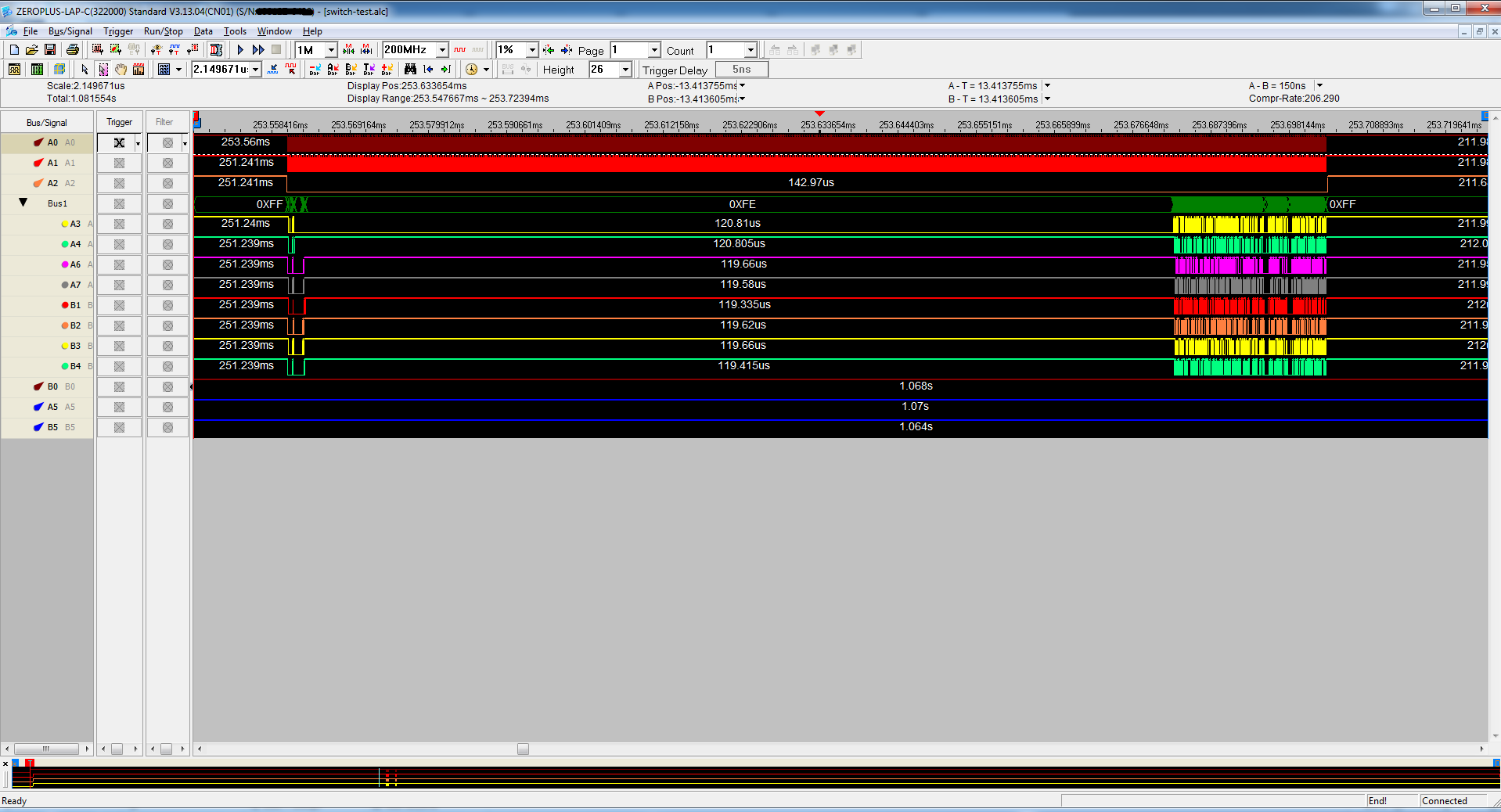1501x812 pixels.
Task: Select the hand pan tool
Action: click(x=121, y=70)
